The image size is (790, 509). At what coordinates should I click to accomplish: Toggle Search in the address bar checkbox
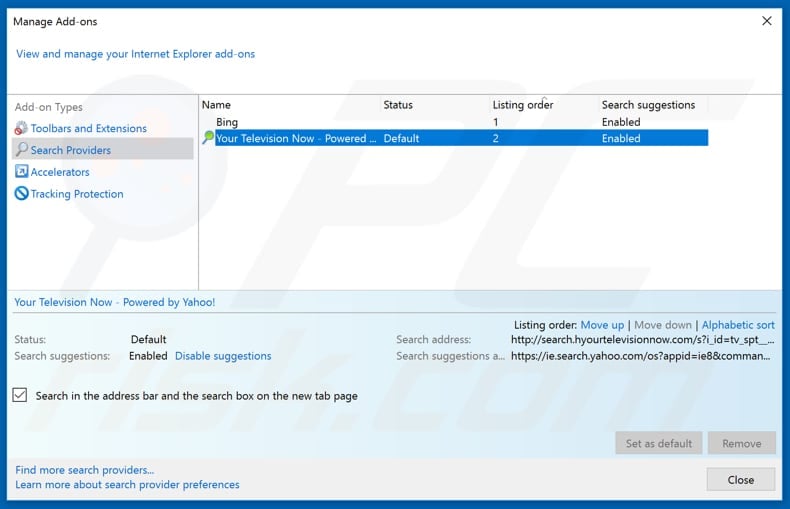click(20, 395)
